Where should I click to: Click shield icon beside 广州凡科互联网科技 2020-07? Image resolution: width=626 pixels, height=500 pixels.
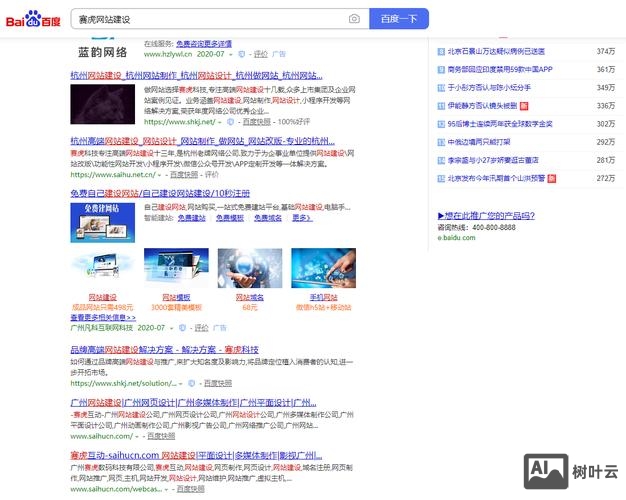pyautogui.click(x=182, y=328)
